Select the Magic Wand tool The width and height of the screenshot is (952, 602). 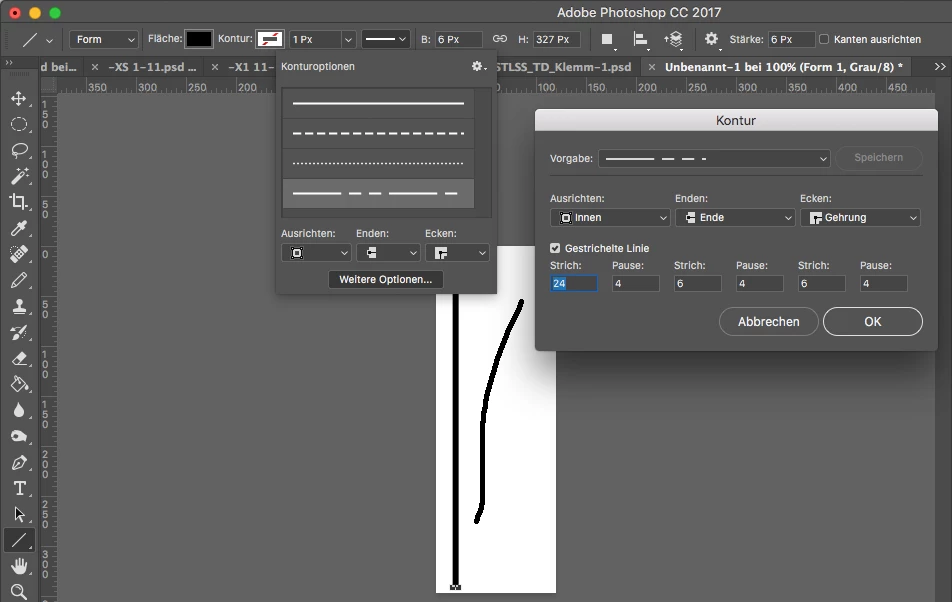click(x=19, y=176)
